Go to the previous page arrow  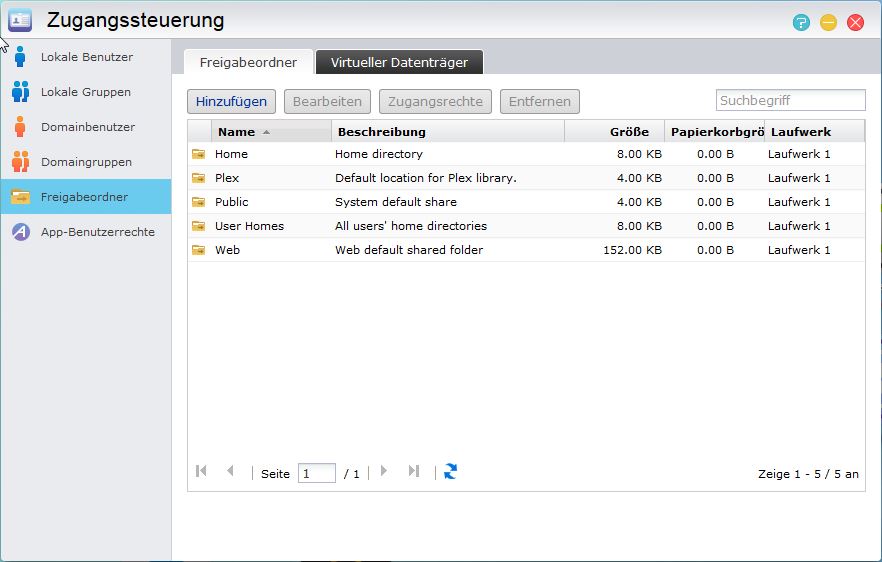point(230,471)
